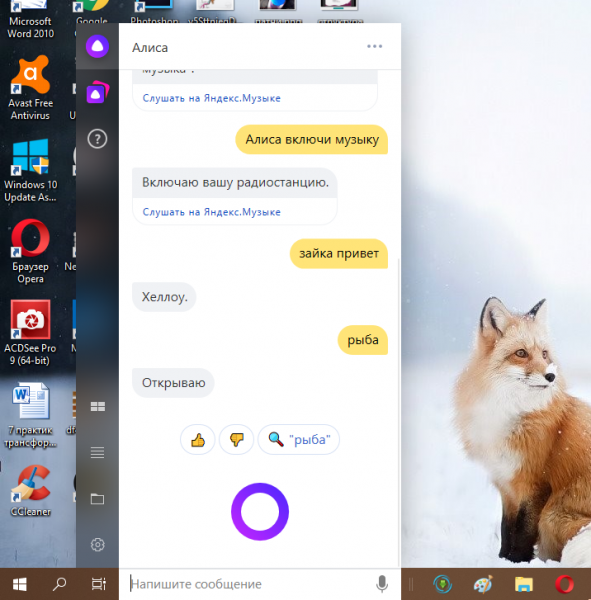
Task: Click into the Напишите сообщение input field
Action: [249, 584]
